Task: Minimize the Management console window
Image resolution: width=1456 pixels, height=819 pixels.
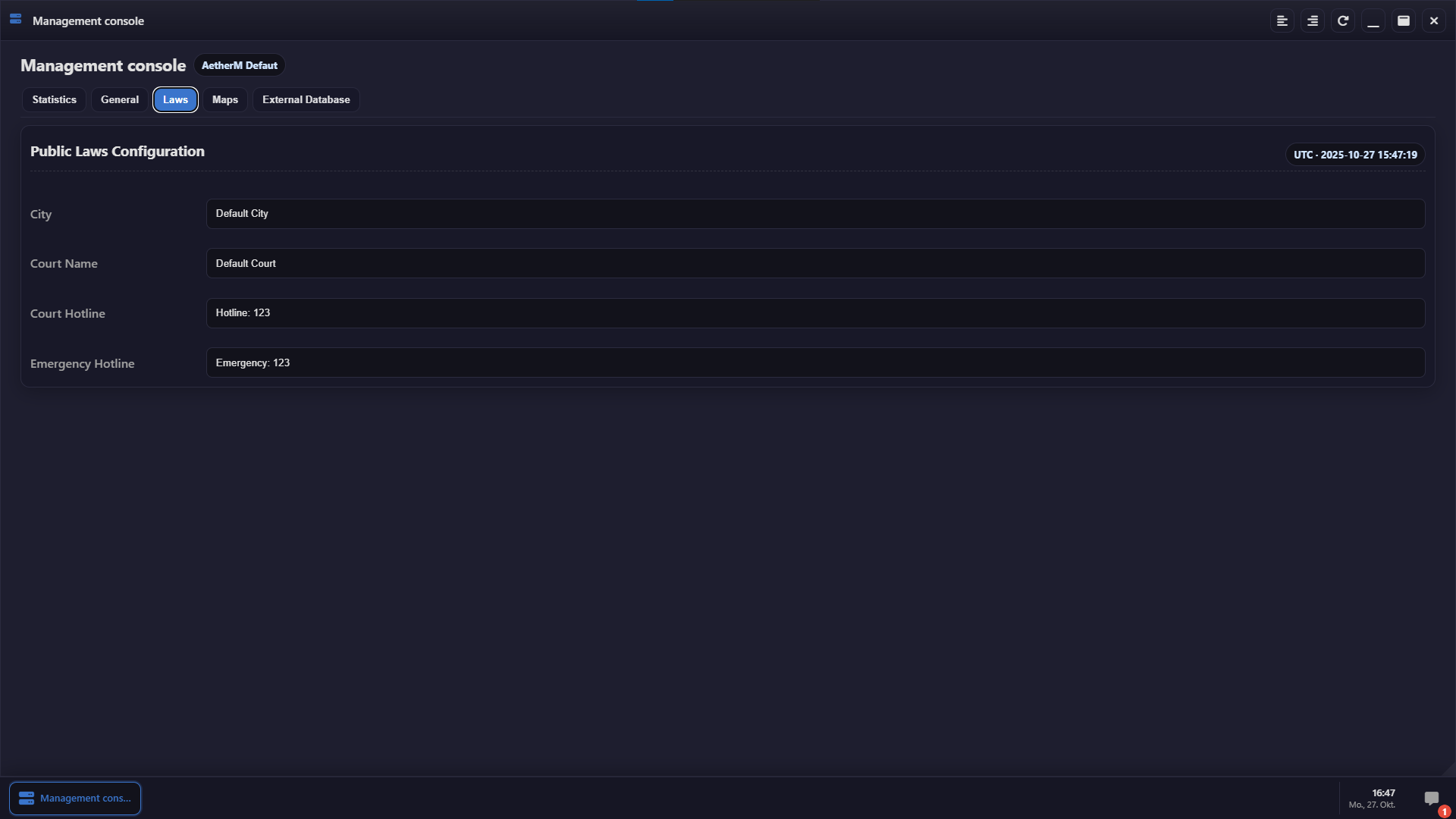Action: click(x=1373, y=21)
